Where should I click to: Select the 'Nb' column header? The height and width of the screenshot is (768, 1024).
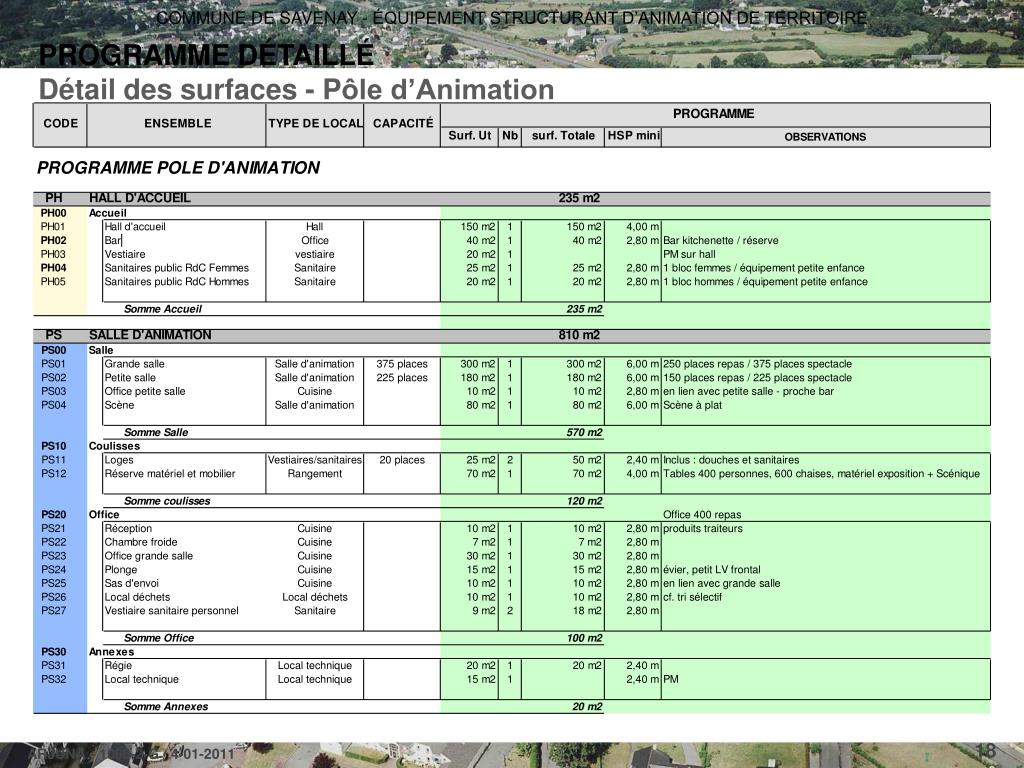pos(510,136)
